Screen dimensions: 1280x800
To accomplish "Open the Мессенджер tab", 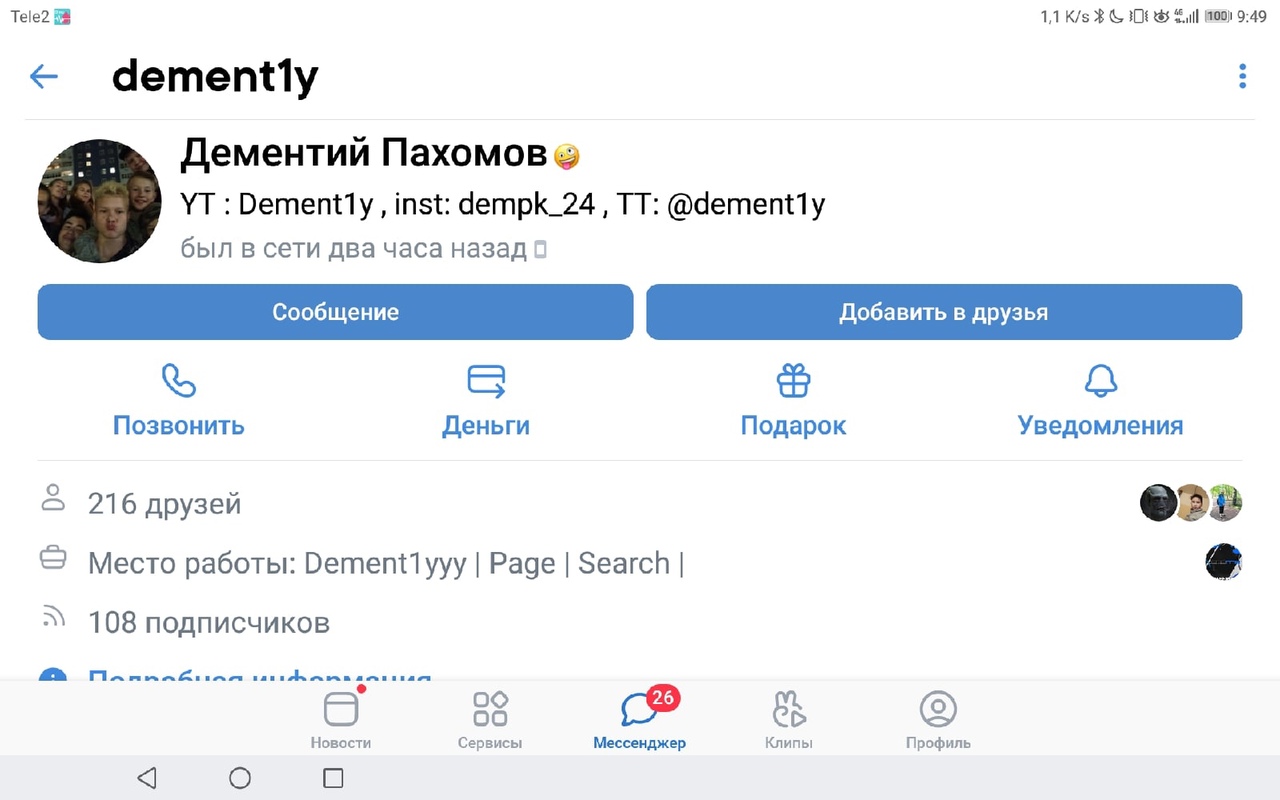I will (x=639, y=720).
